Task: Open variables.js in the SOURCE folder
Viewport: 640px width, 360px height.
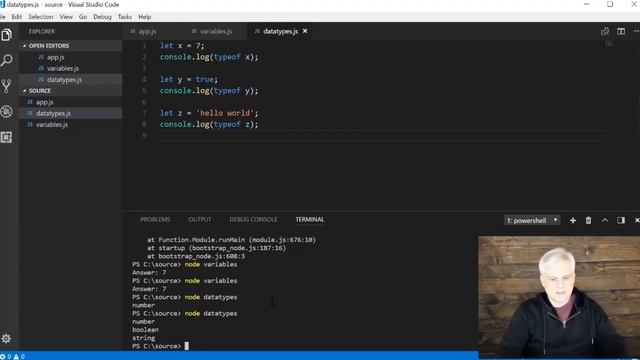Action: pyautogui.click(x=72, y=124)
